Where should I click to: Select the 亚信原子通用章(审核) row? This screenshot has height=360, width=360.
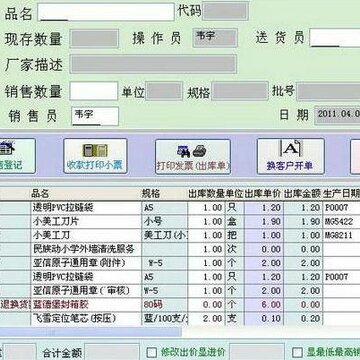coord(180,291)
